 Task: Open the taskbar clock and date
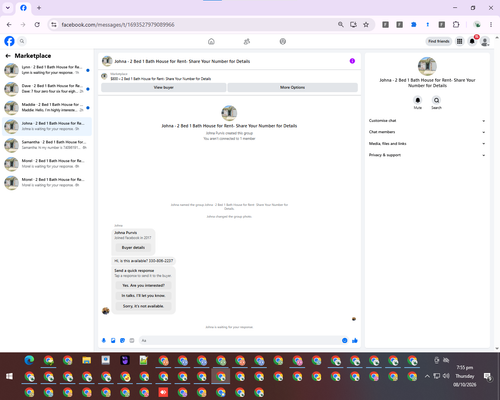465,376
